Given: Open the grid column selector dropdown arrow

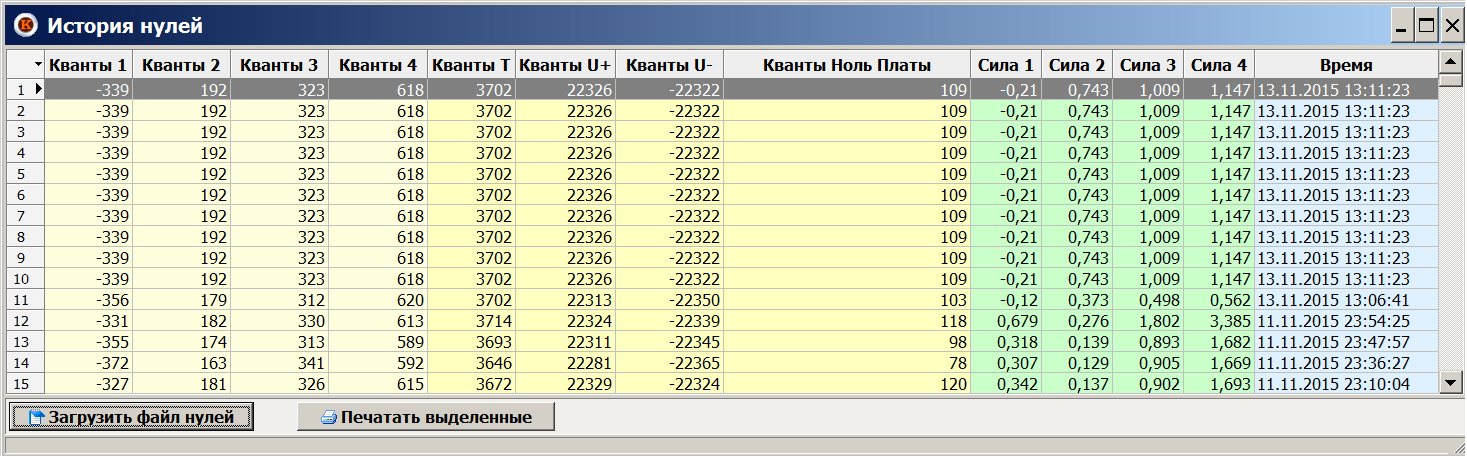Looking at the screenshot, I should tap(38, 65).
